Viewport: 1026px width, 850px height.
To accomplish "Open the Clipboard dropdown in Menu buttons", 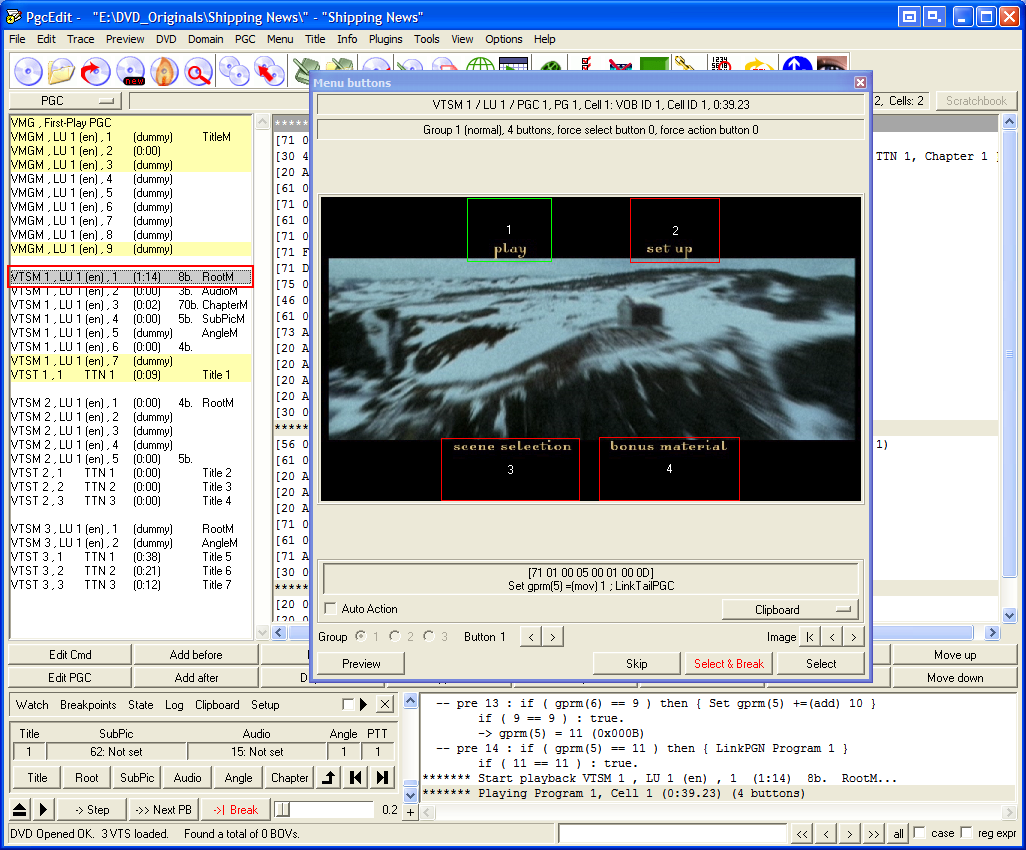I will [x=790, y=609].
